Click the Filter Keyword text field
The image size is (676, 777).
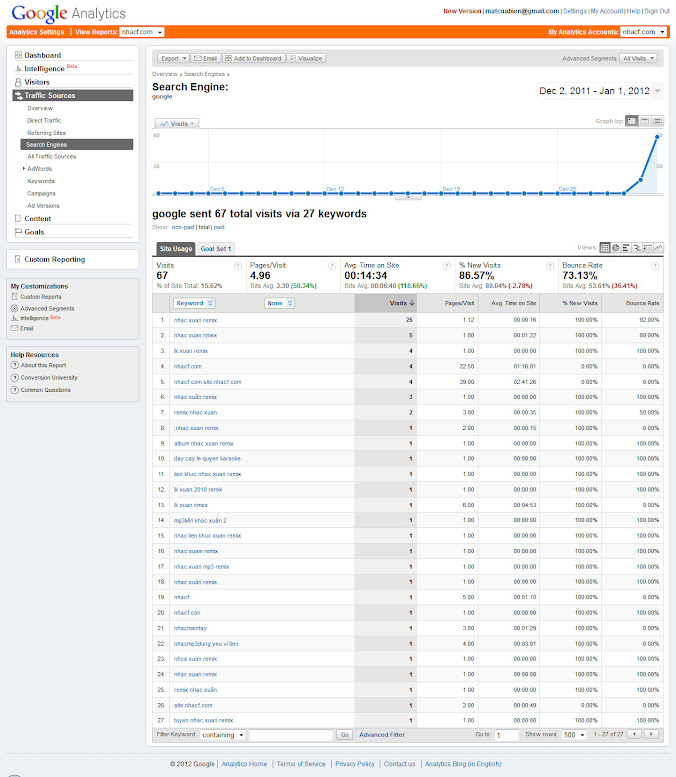point(290,734)
